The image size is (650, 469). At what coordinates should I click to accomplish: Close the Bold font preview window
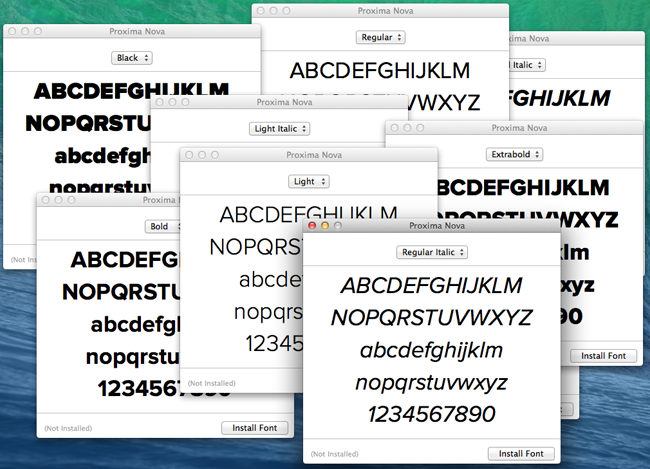(44, 200)
